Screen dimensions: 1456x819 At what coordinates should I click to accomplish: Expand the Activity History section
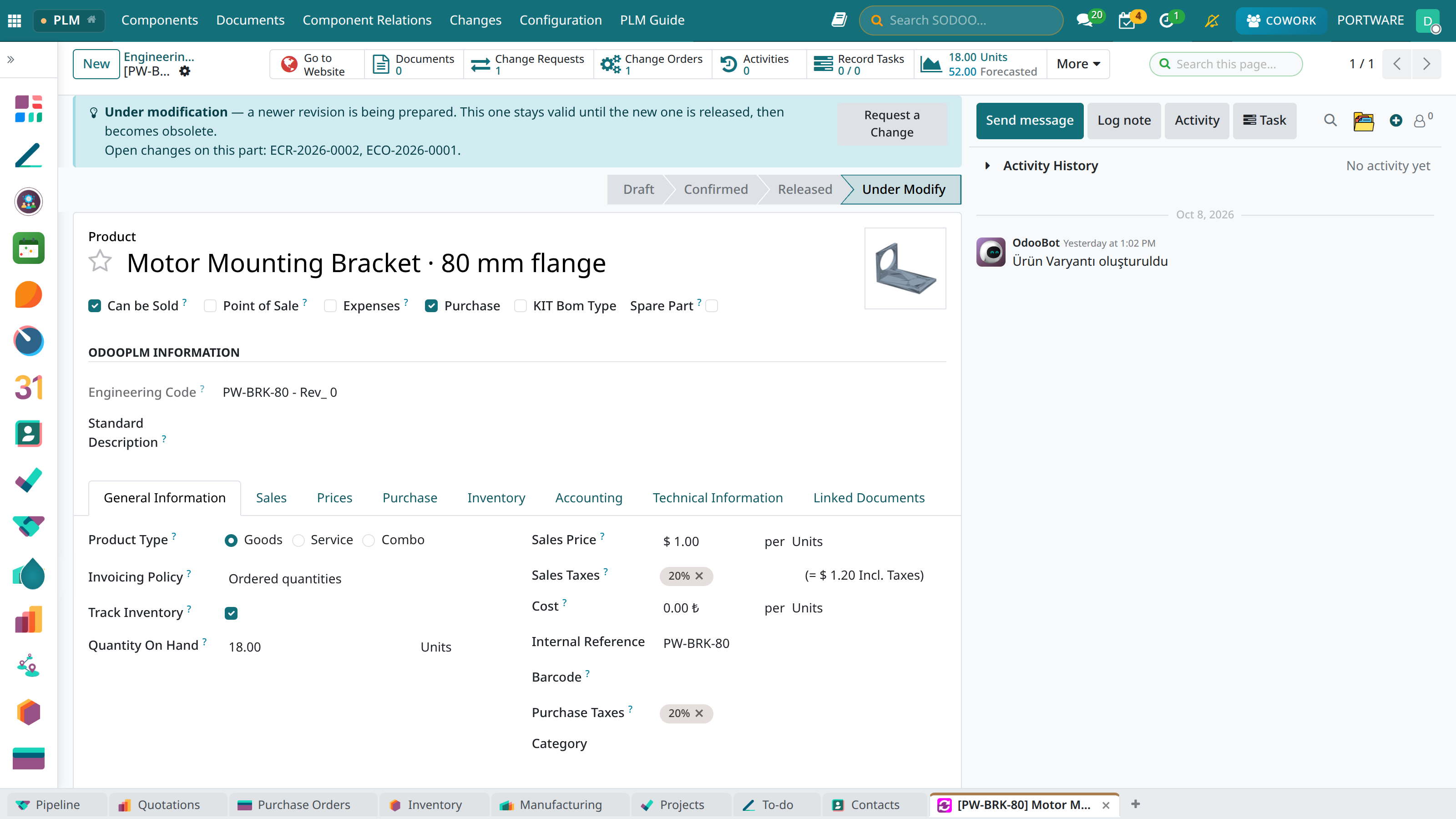coord(987,166)
